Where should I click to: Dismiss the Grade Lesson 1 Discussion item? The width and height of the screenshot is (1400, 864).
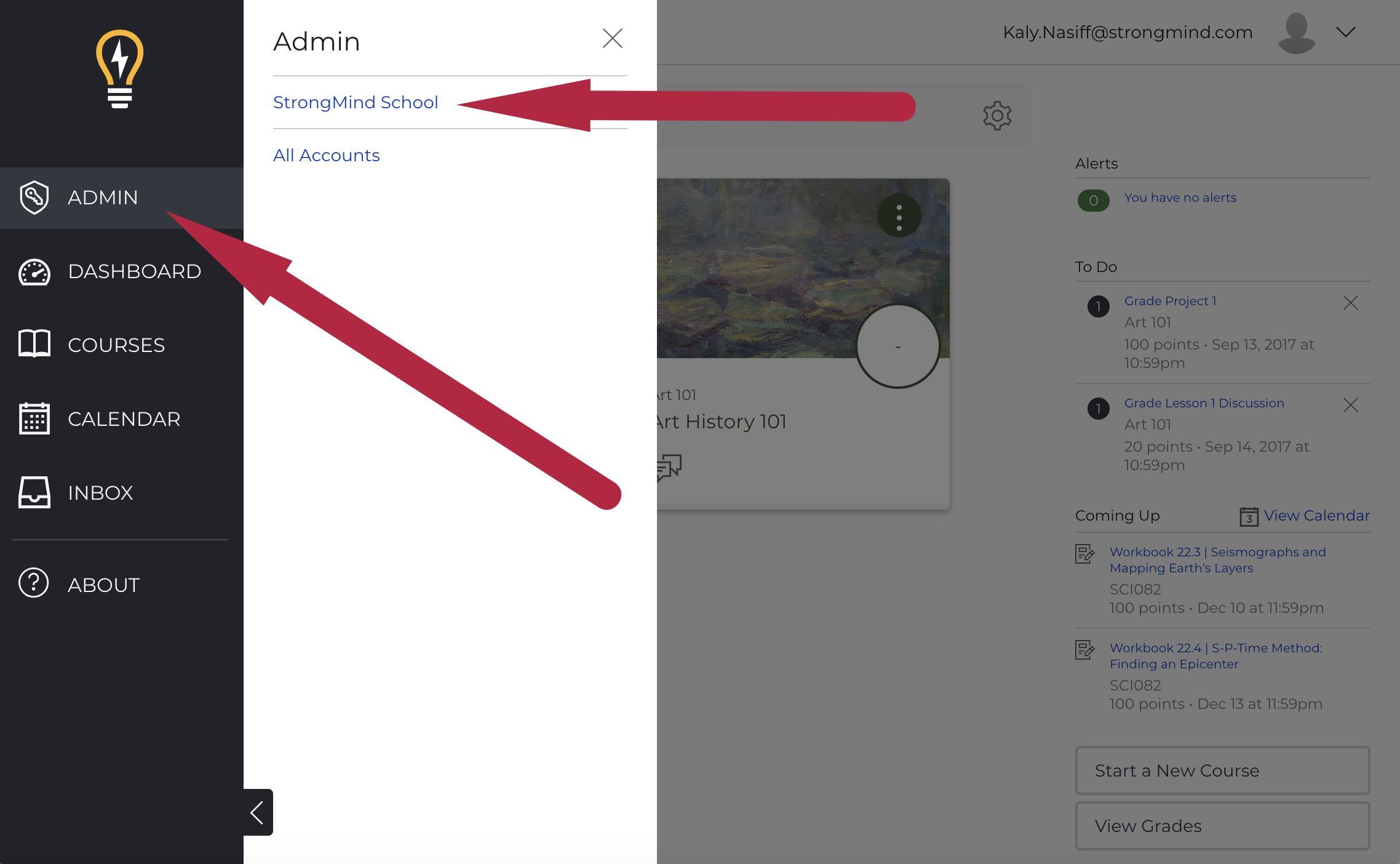coord(1353,404)
